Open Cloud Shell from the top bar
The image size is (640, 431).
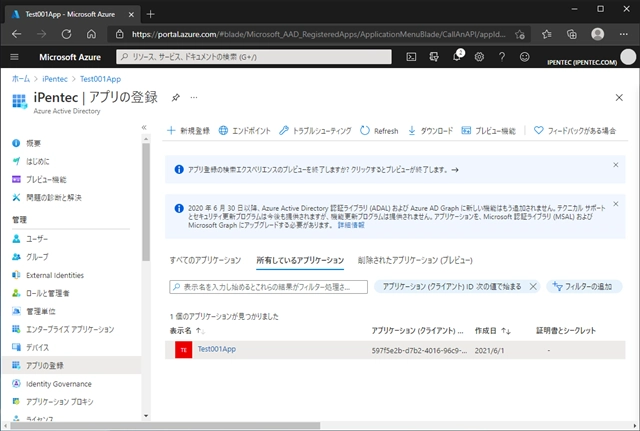click(411, 57)
